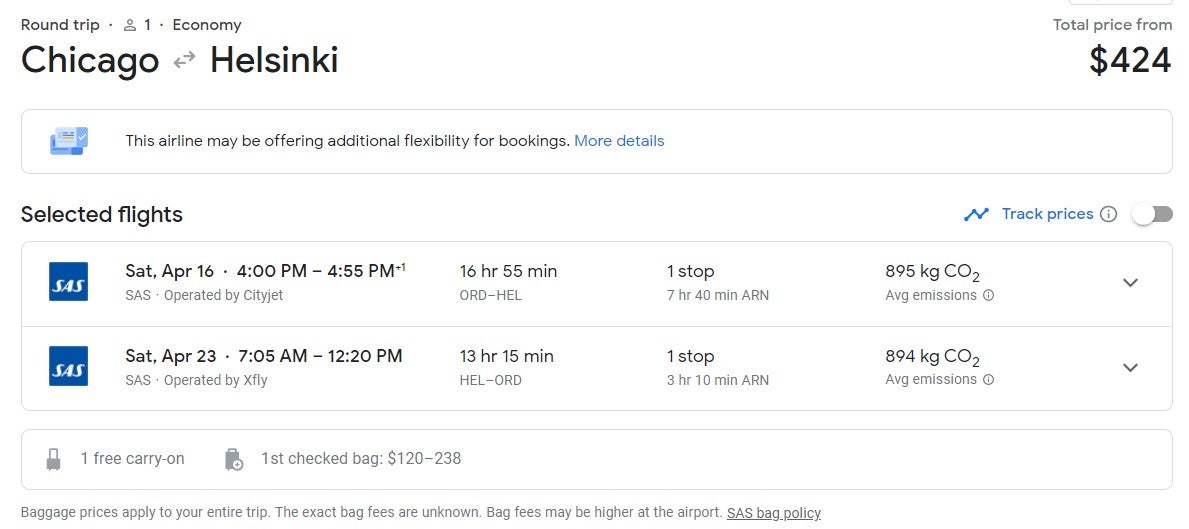Expand the Apr 16 outbound flight details
The width and height of the screenshot is (1189, 529).
(x=1130, y=283)
